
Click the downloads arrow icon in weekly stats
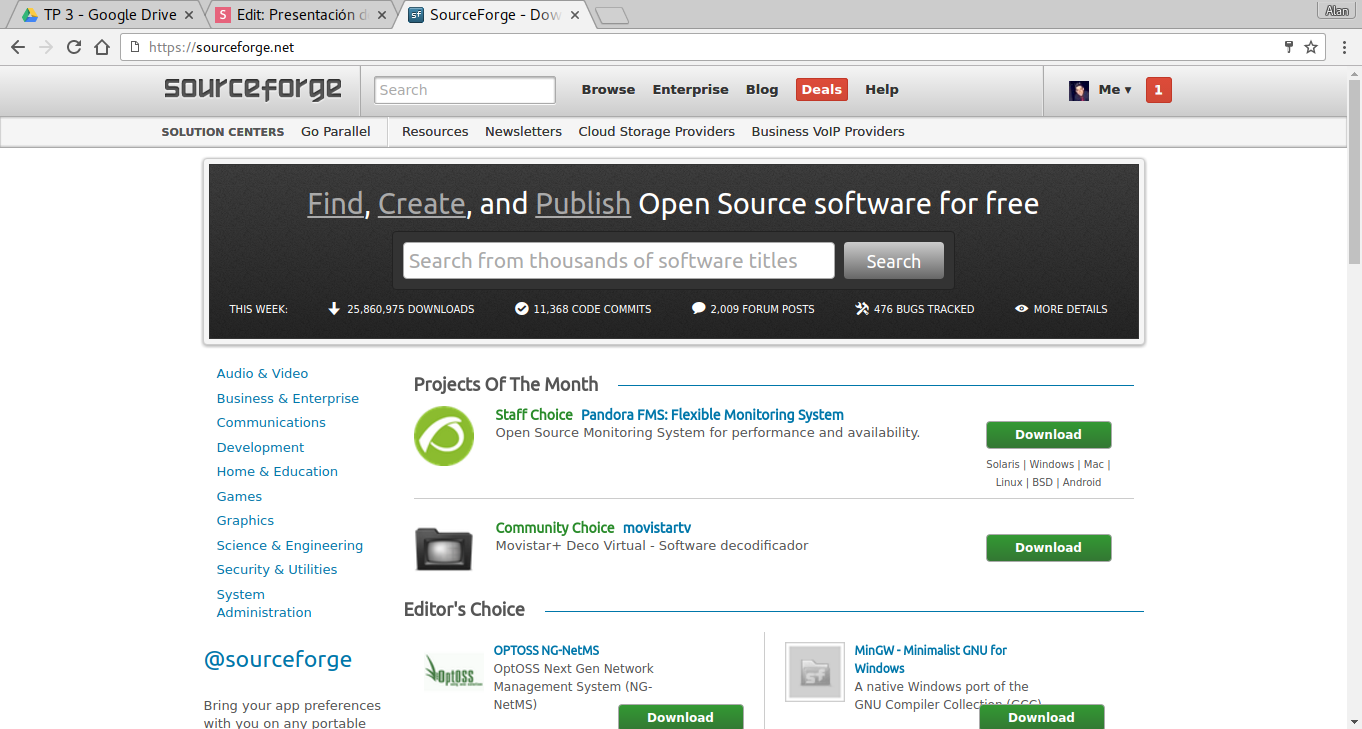(334, 309)
